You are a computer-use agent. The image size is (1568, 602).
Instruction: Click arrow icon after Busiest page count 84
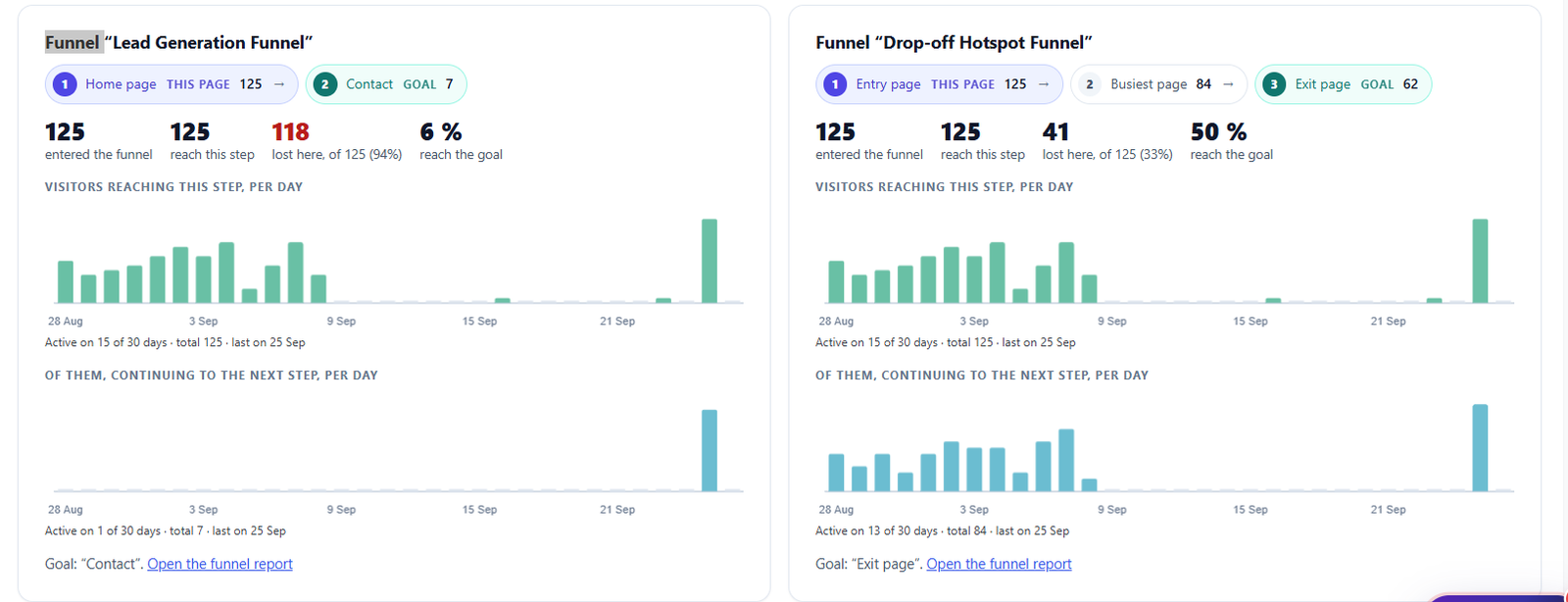1228,84
